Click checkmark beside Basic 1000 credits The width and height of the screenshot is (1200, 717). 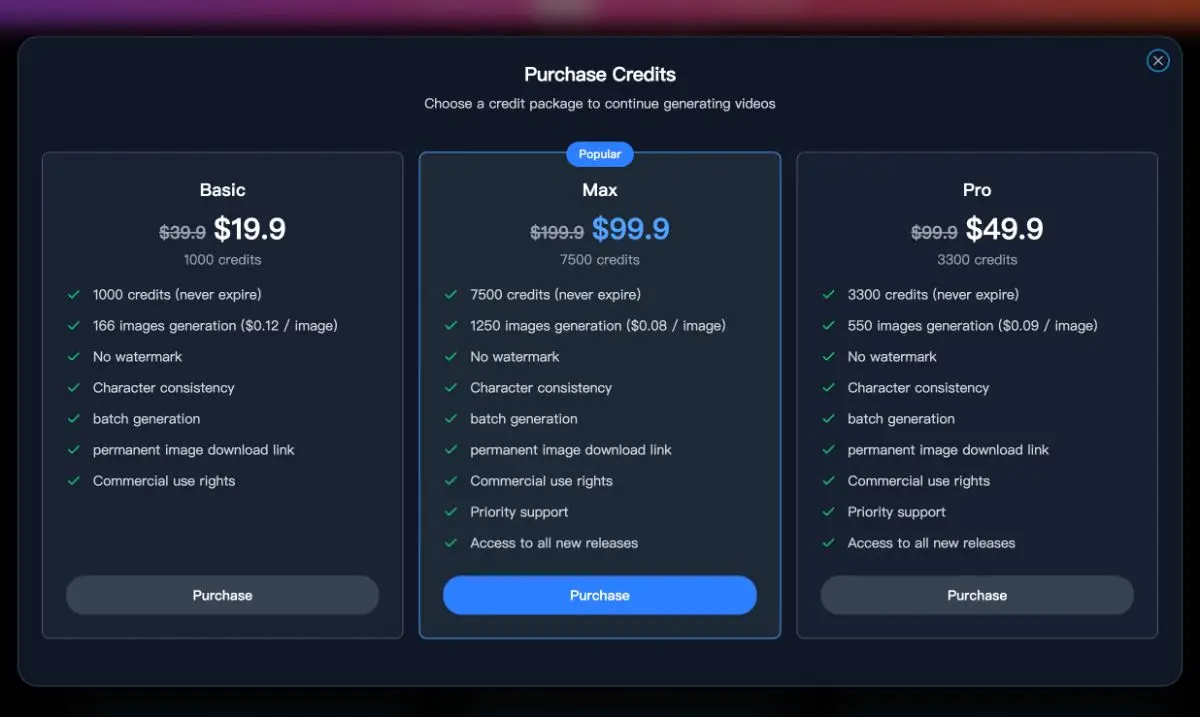point(74,295)
